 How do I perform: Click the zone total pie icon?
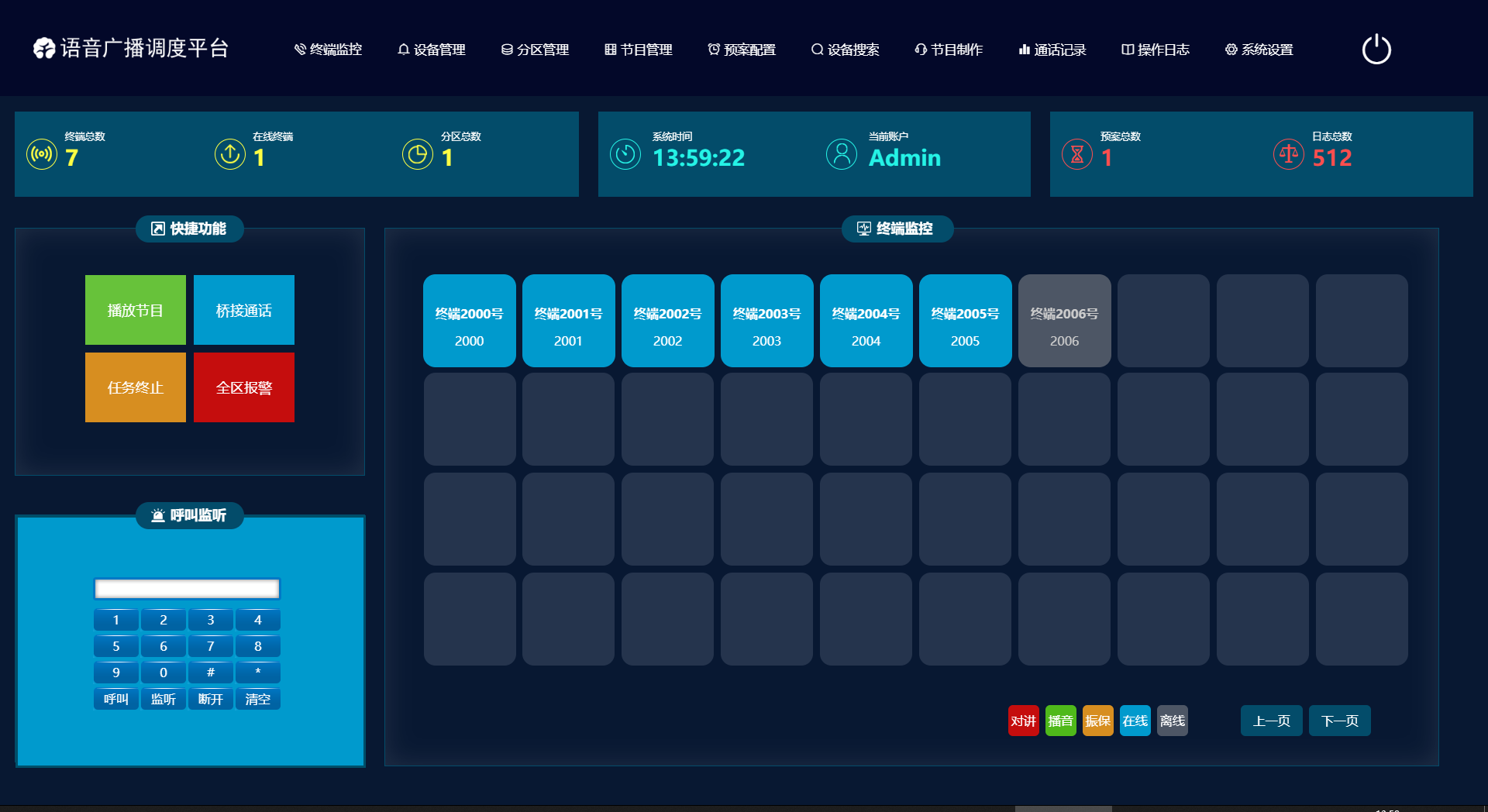point(418,154)
